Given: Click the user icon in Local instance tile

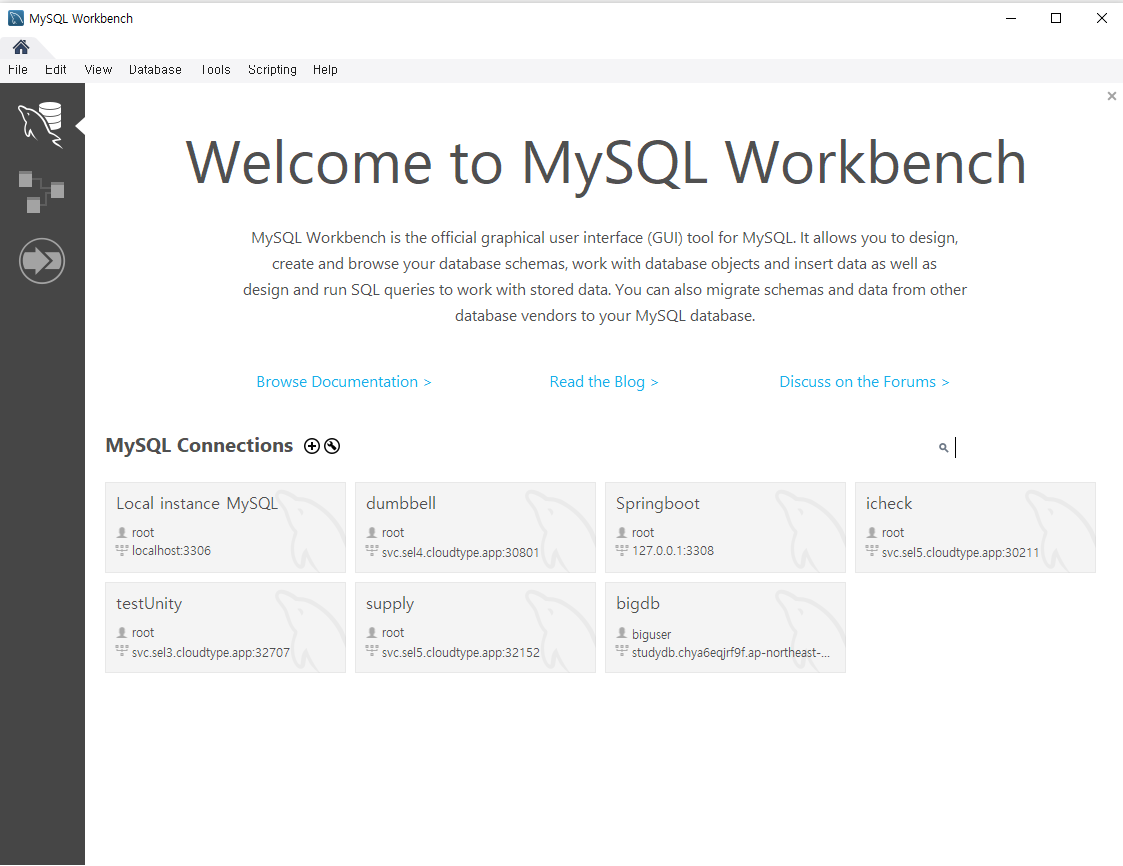Looking at the screenshot, I should pyautogui.click(x=122, y=532).
